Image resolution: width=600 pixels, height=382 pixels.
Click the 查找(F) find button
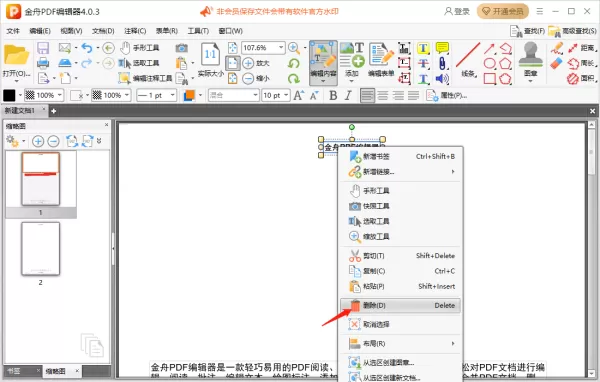pyautogui.click(x=527, y=31)
